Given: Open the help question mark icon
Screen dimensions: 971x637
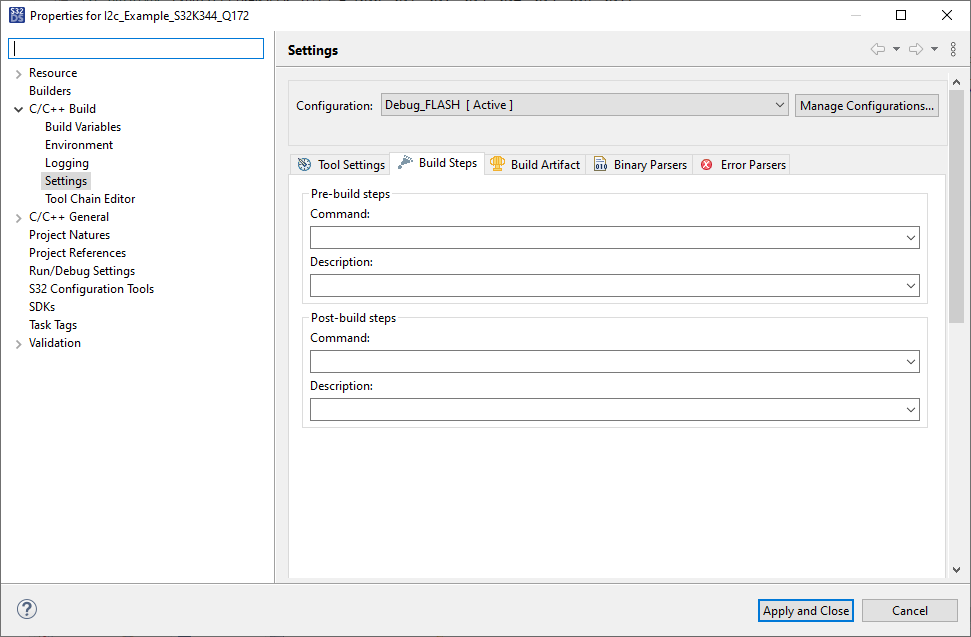Looking at the screenshot, I should (x=26, y=609).
